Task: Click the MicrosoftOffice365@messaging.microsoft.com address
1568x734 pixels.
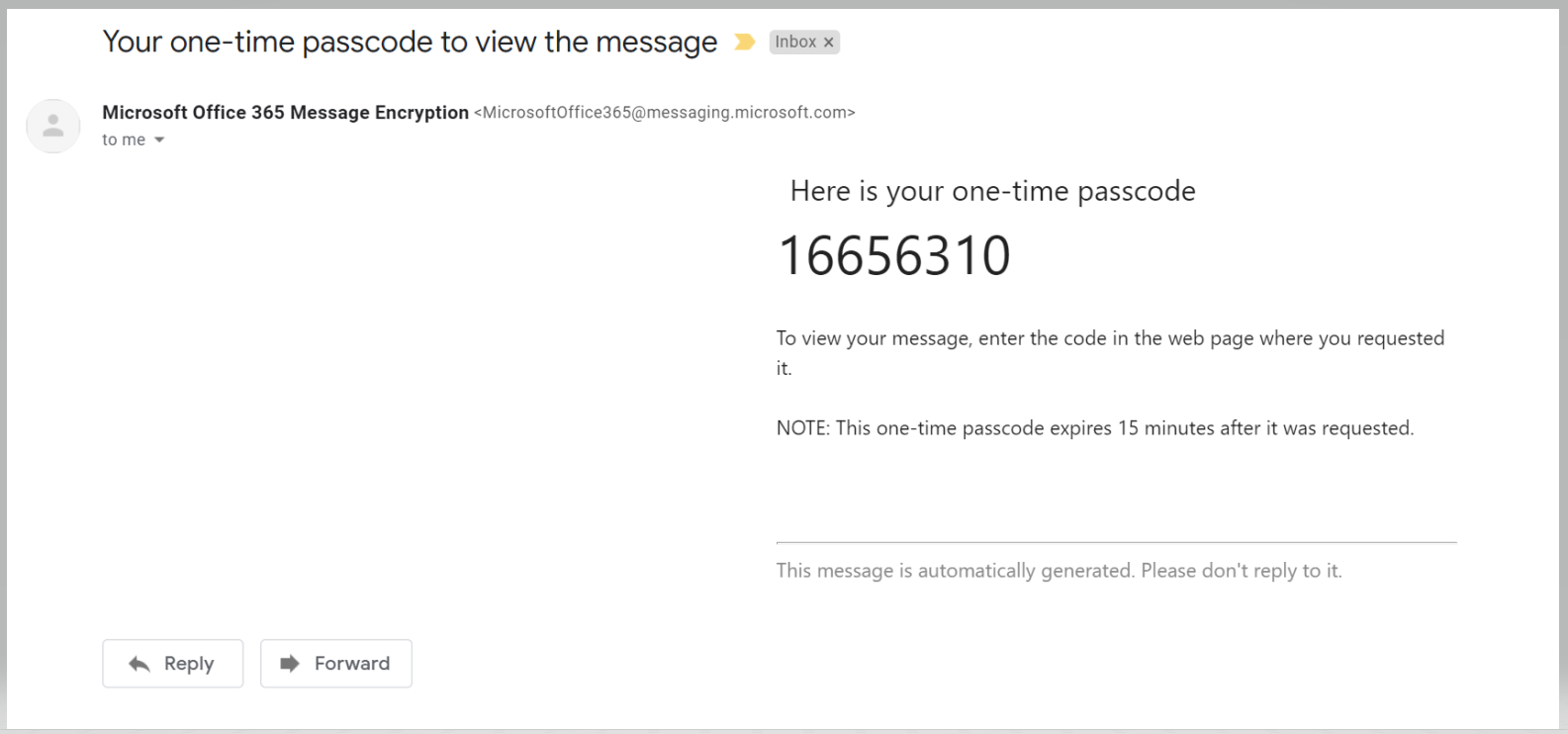Action: pos(665,113)
